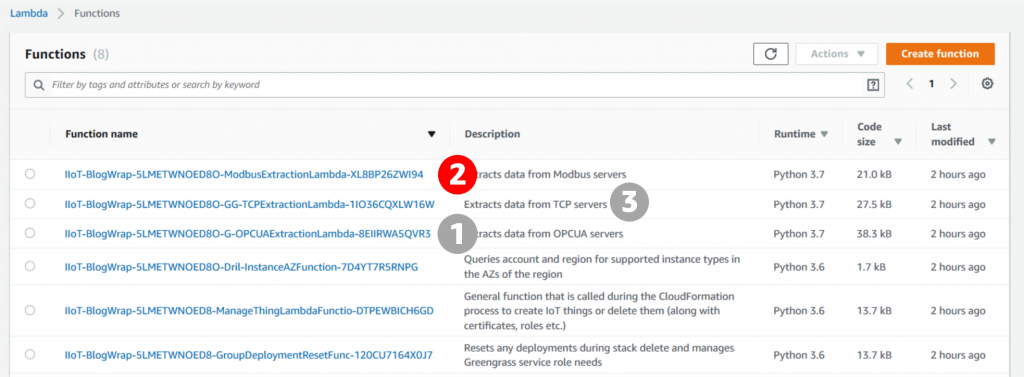This screenshot has width=1024, height=377.
Task: Go to previous page arrow
Action: point(909,84)
